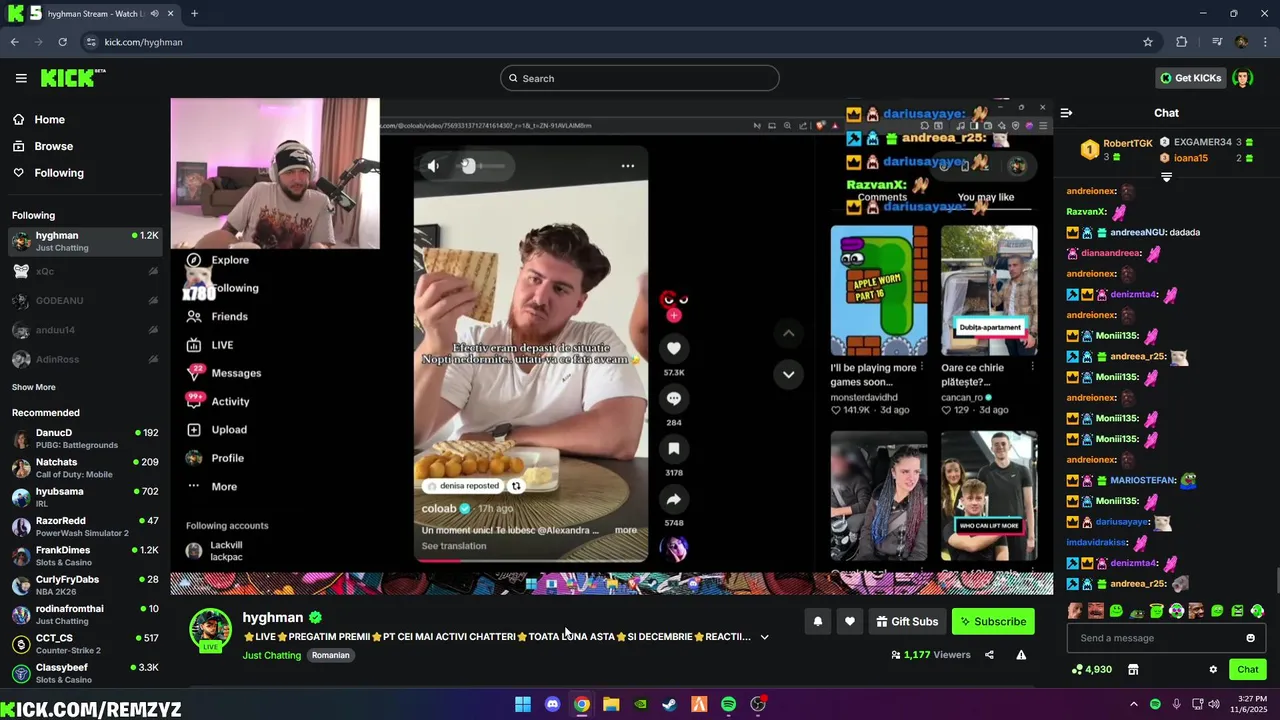Open the Kick hamburger sidebar menu

[x=21, y=78]
